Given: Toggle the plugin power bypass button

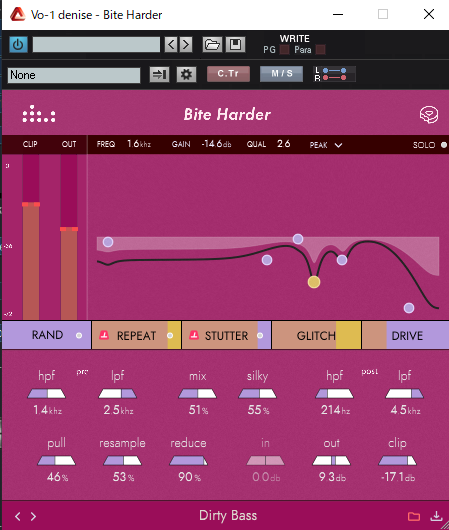Looking at the screenshot, I should coord(18,45).
